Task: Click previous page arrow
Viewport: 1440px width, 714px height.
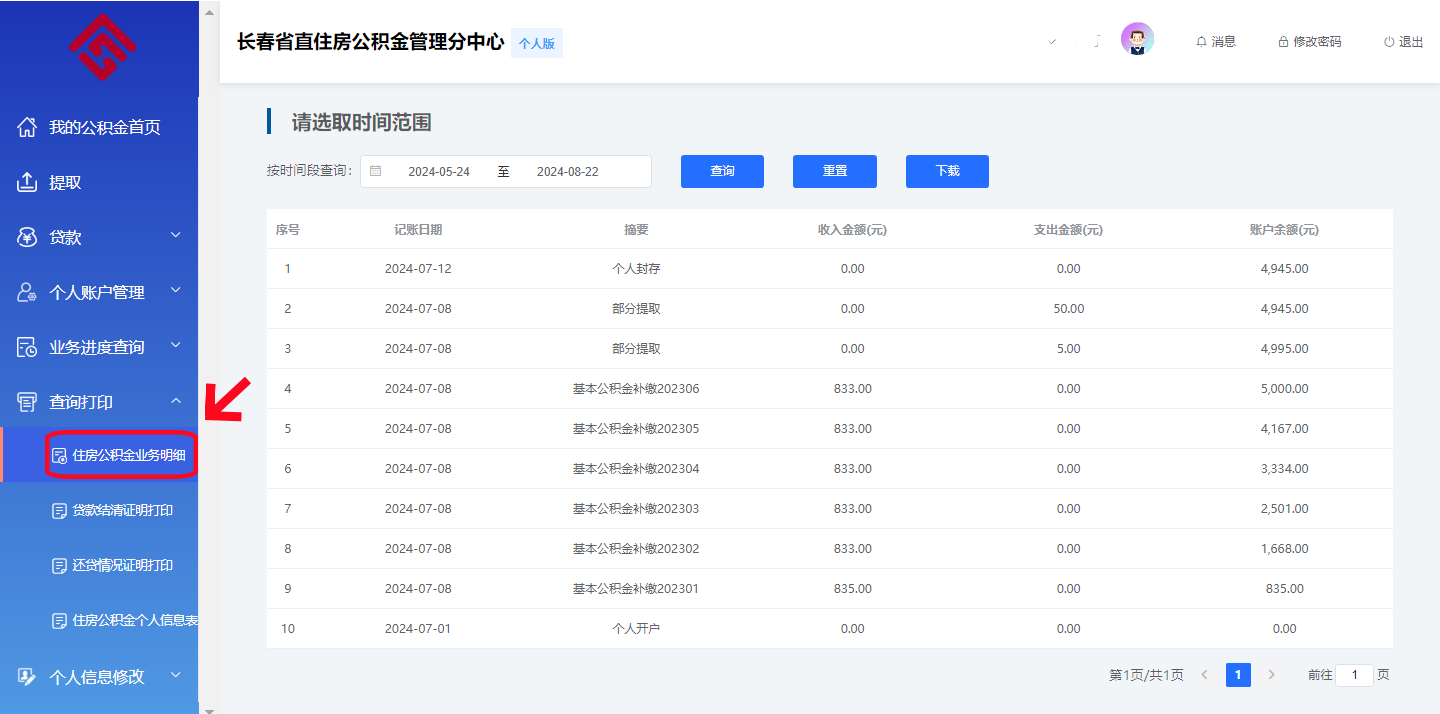Action: 1204,675
